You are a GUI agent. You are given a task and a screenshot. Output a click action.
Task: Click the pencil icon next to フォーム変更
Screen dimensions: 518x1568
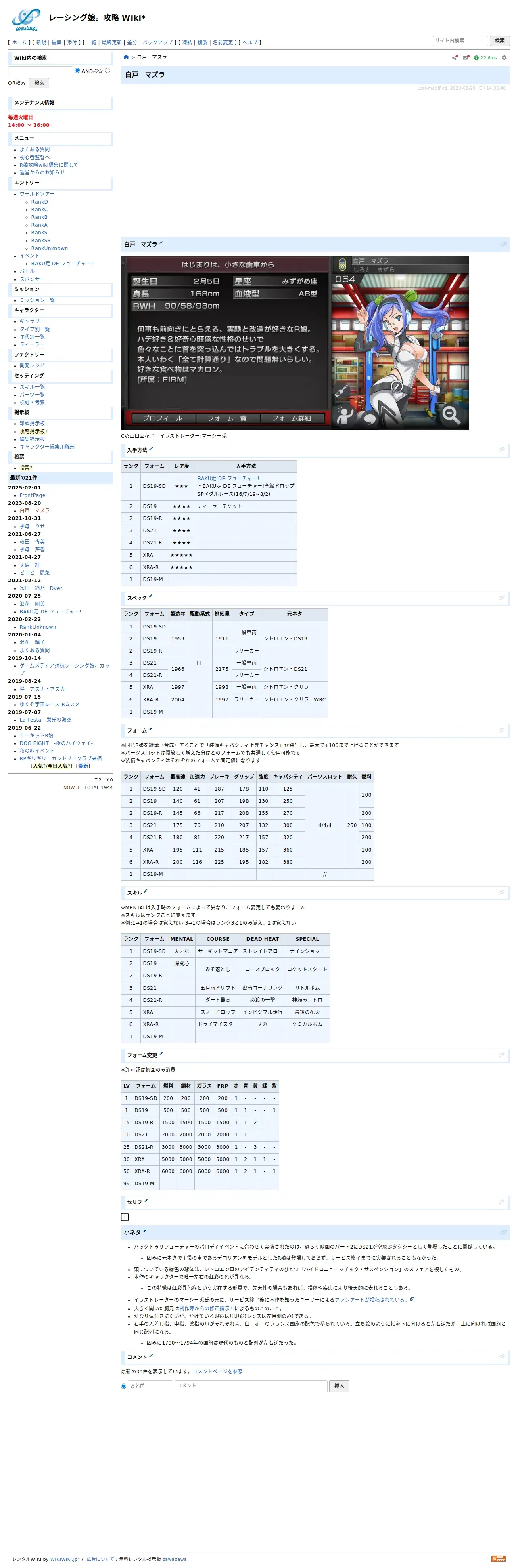pos(161,1054)
